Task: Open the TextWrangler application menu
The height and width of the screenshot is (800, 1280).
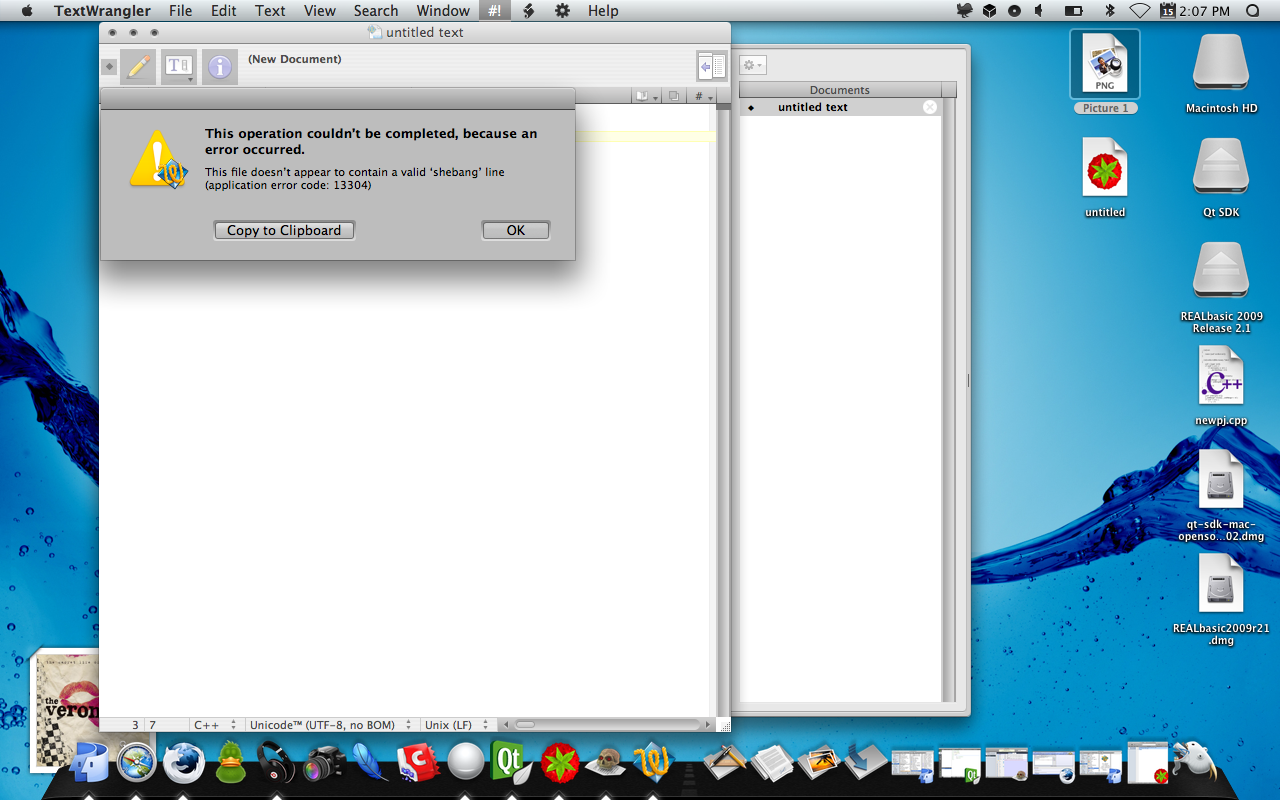Action: click(102, 11)
